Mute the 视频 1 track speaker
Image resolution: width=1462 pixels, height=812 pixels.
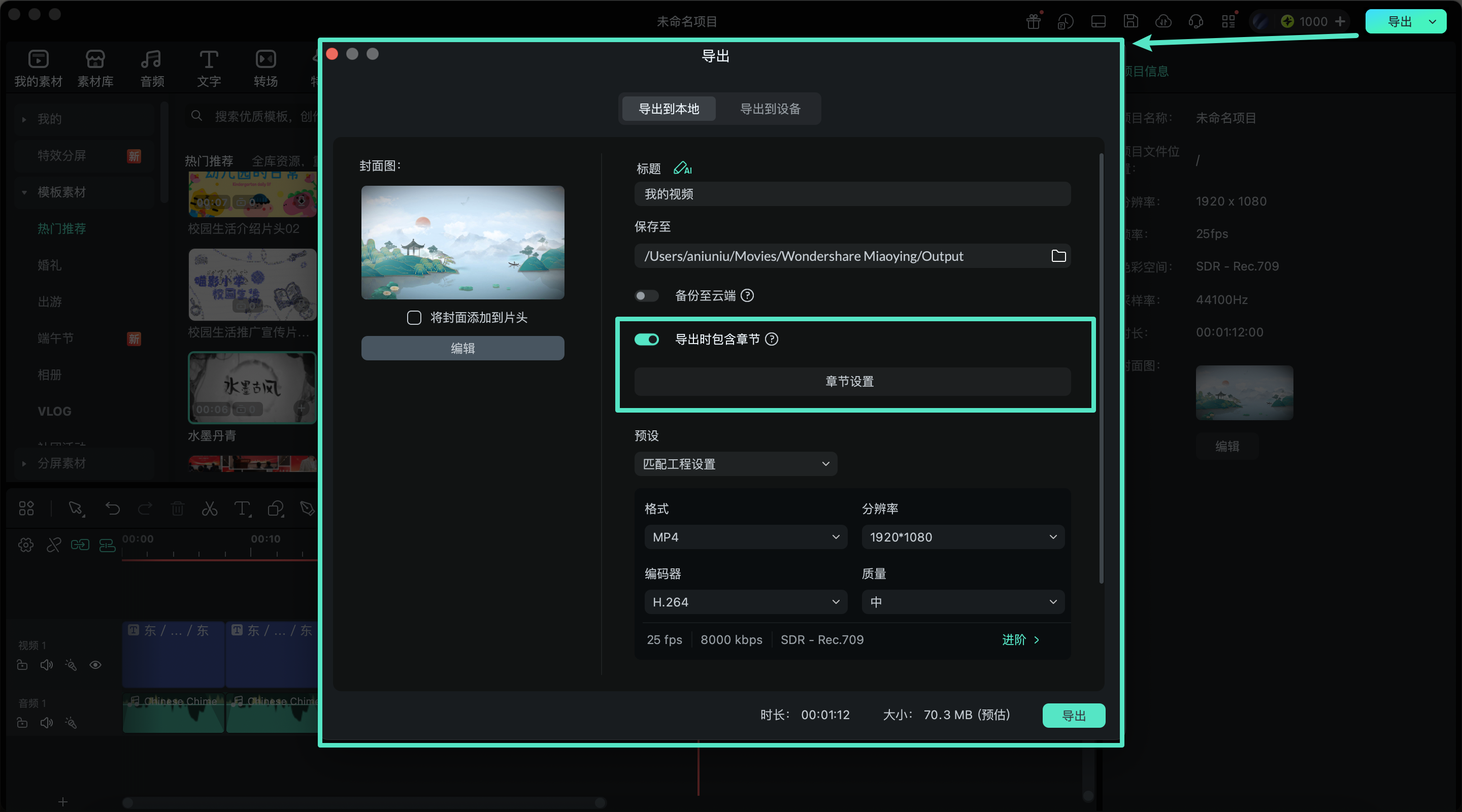pyautogui.click(x=47, y=664)
